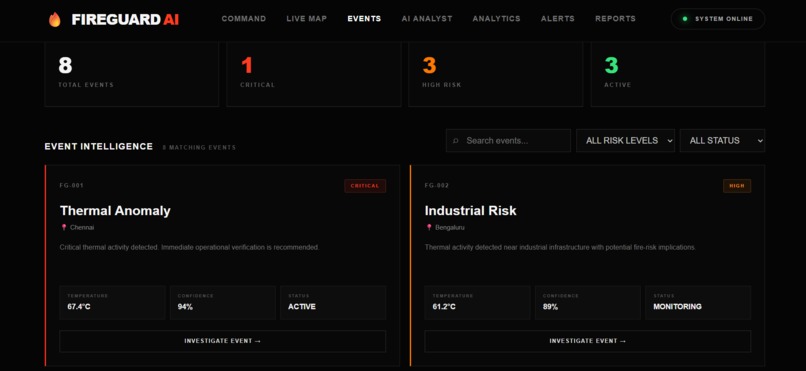Screen dimensions: 806x371
Task: Click the 8 matching events label
Action: [199, 147]
